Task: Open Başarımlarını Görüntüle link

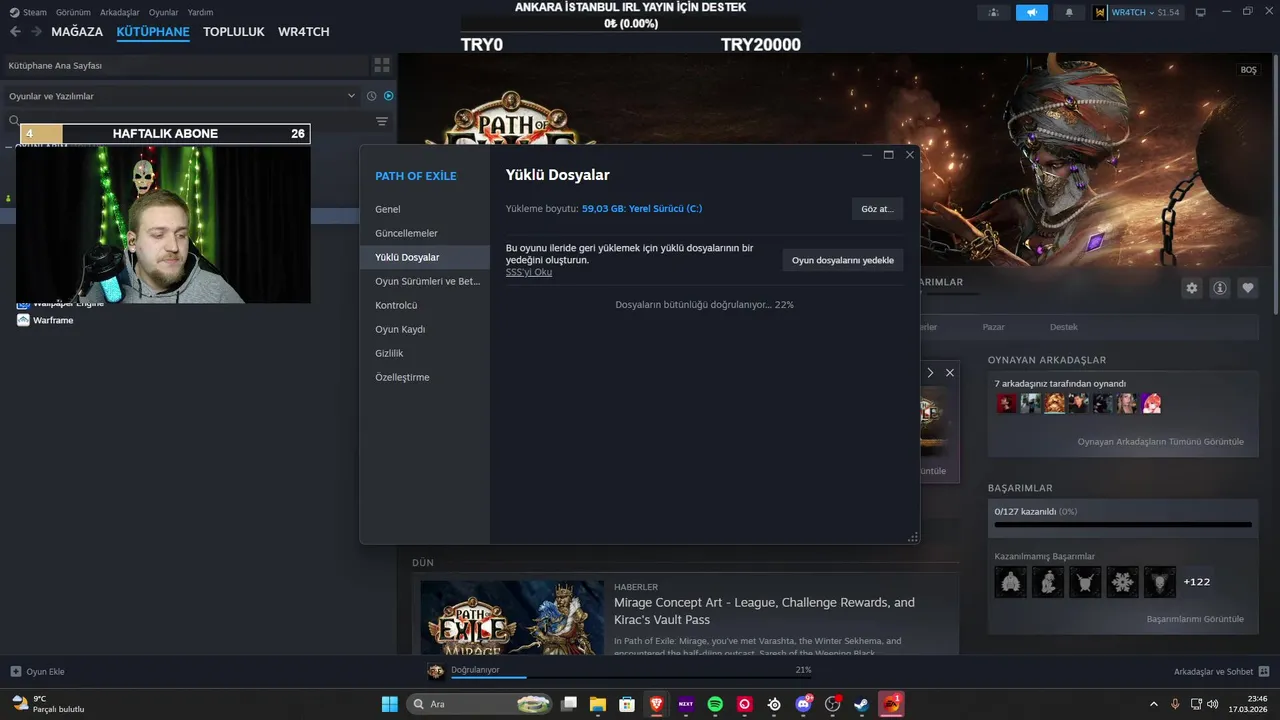Action: [1195, 619]
